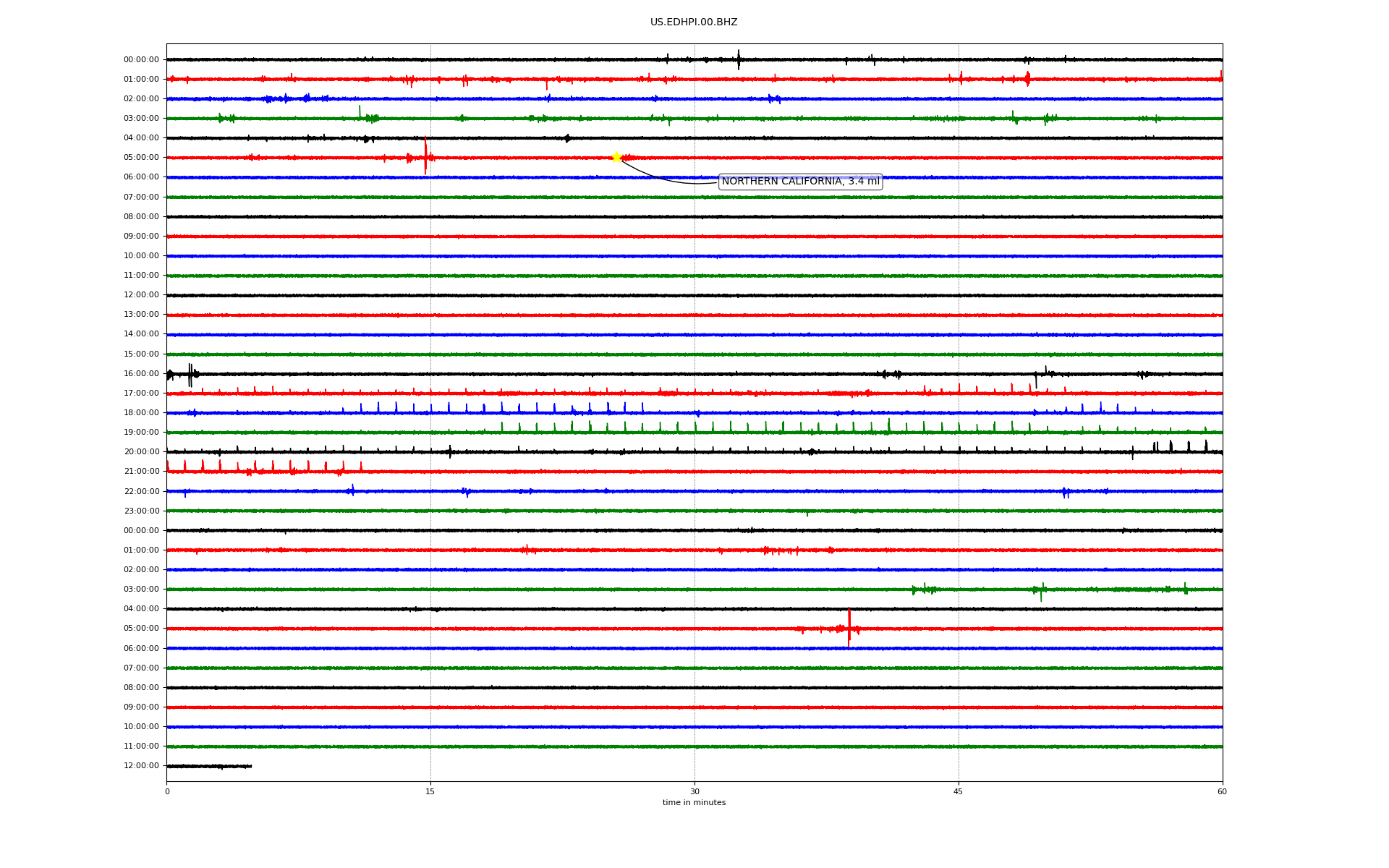Image resolution: width=1389 pixels, height=868 pixels.
Task: Click the 13:00:00 row time label
Action: pyautogui.click(x=141, y=315)
